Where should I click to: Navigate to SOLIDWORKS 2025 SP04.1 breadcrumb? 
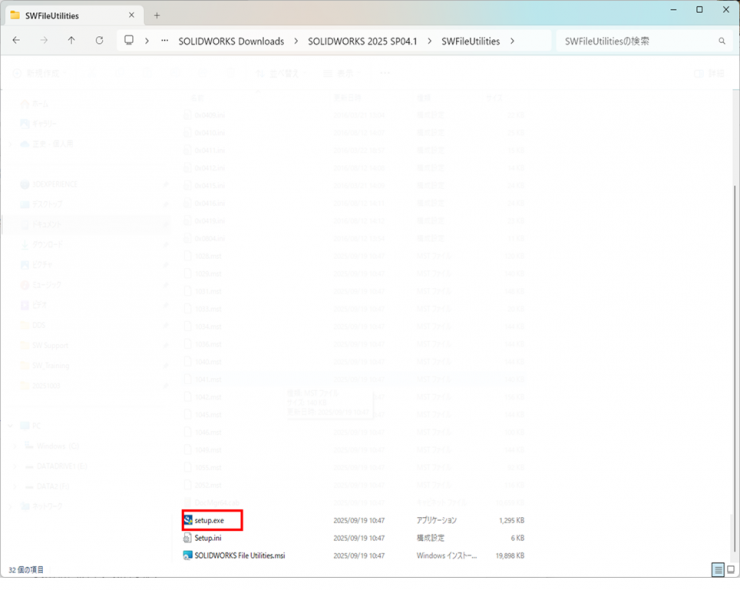[x=362, y=41]
